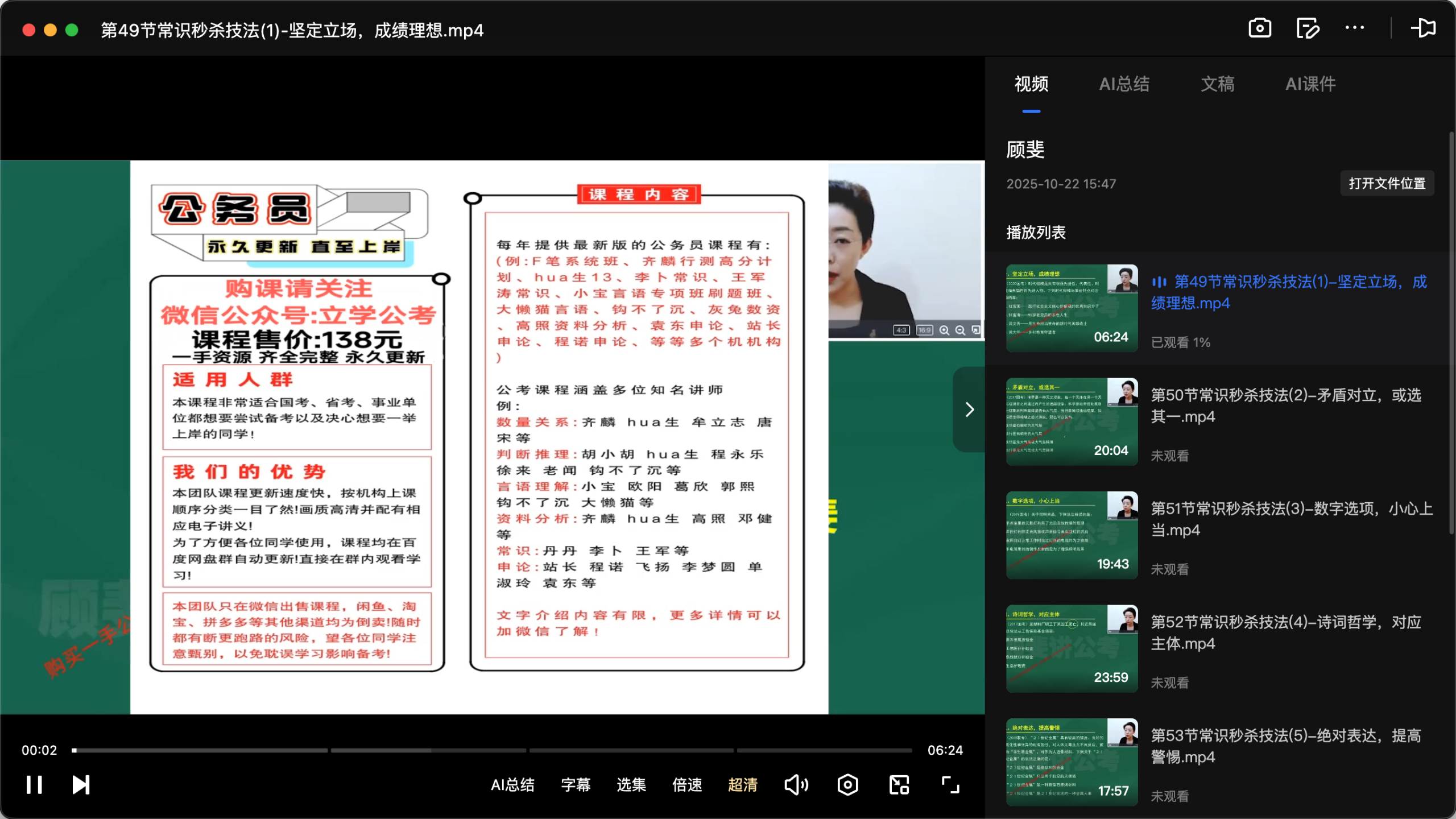The width and height of the screenshot is (1456, 819).
Task: Mute audio via the volume icon
Action: [x=796, y=785]
